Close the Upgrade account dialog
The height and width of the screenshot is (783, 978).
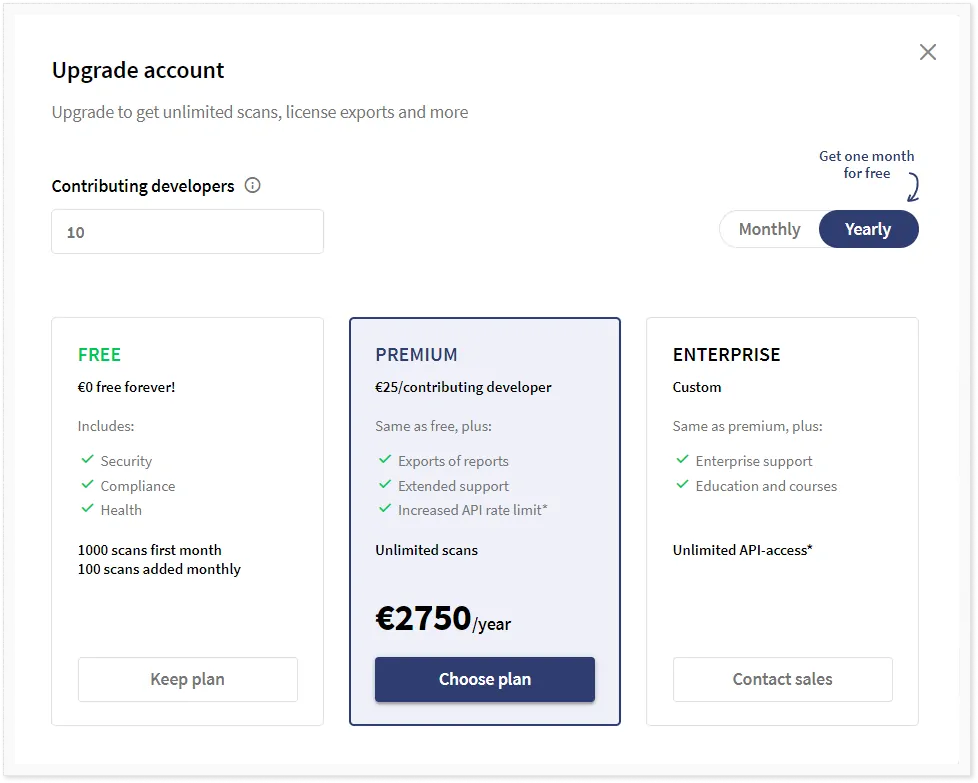click(x=927, y=52)
